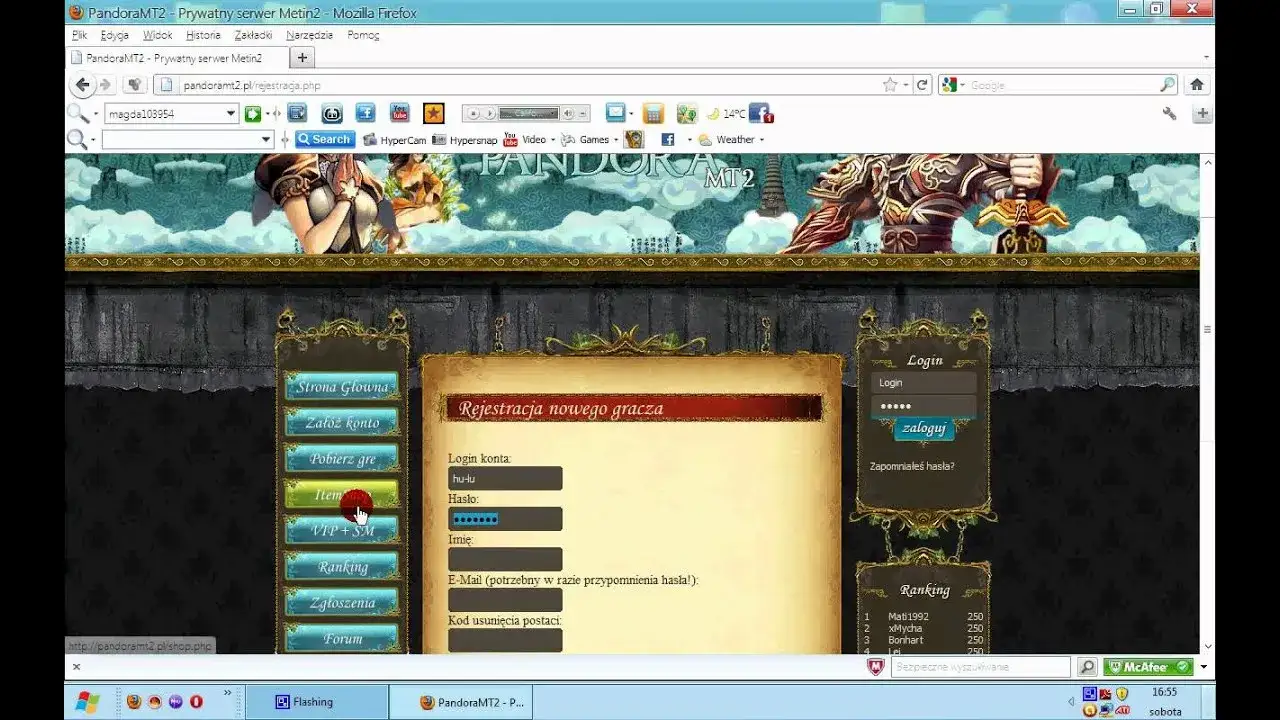Click the toolbar media player volume button

tap(567, 114)
